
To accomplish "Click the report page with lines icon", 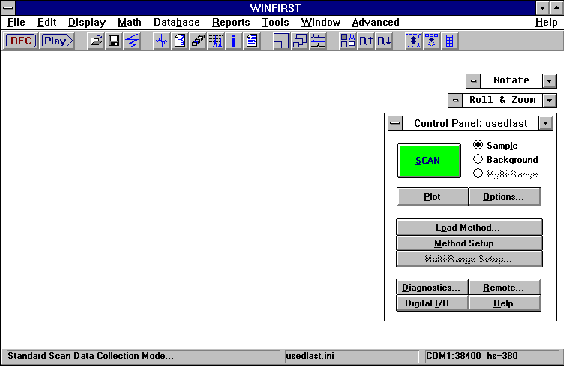I will (x=252, y=41).
